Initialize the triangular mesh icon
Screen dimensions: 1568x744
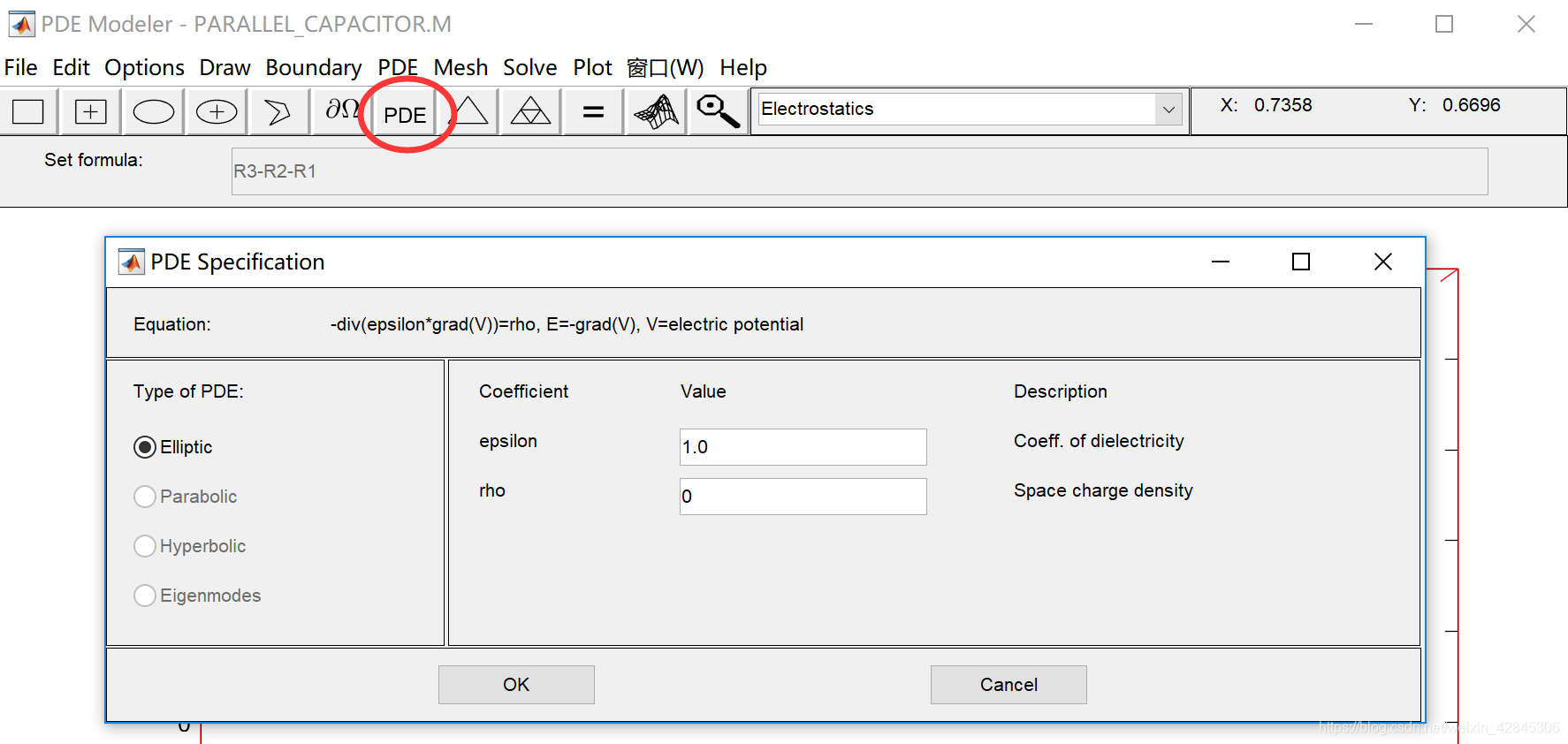pos(469,111)
